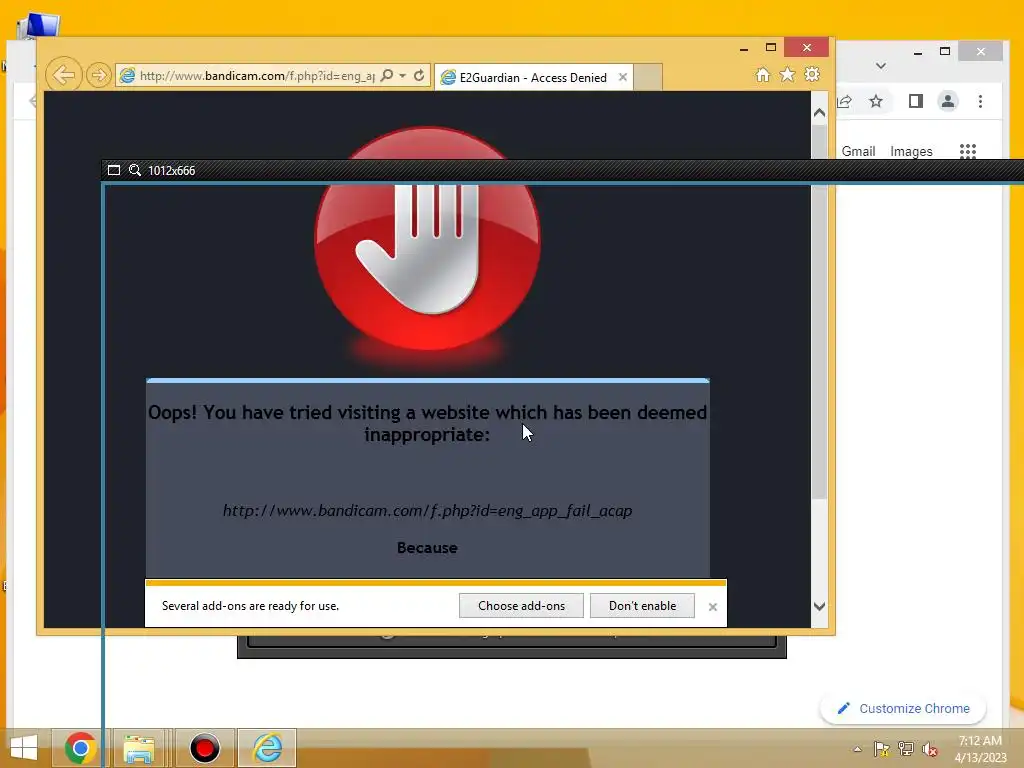Open the Windows Start button
The image size is (1024, 768).
point(24,748)
